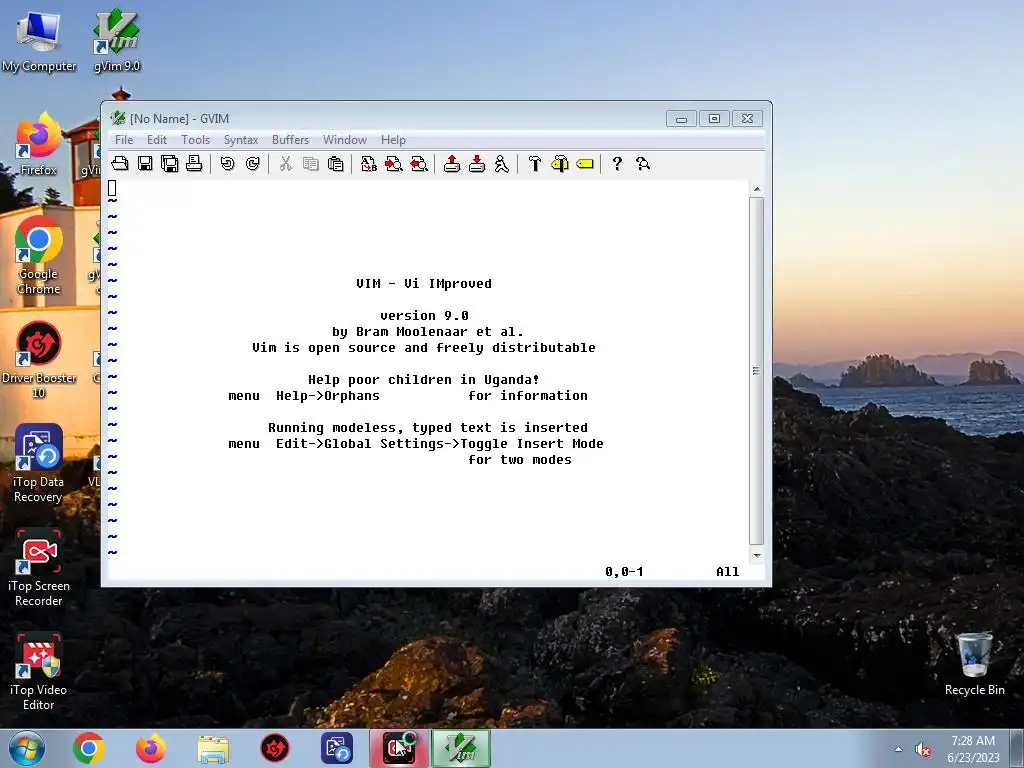Select the Driver Booster 10 desktop icon
Viewport: 1024px width, 768px height.
39,360
